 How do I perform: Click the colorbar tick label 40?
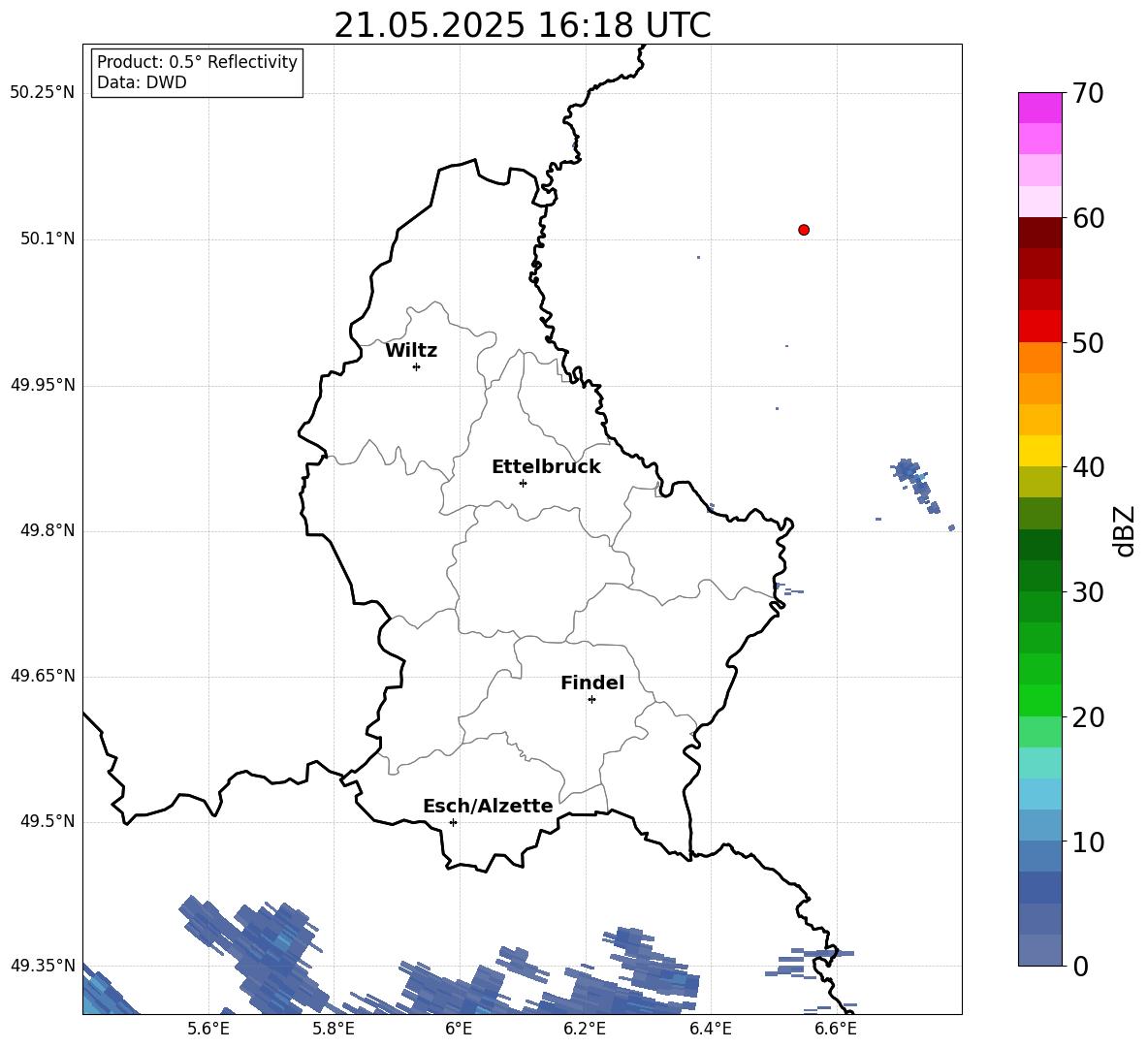(1088, 467)
